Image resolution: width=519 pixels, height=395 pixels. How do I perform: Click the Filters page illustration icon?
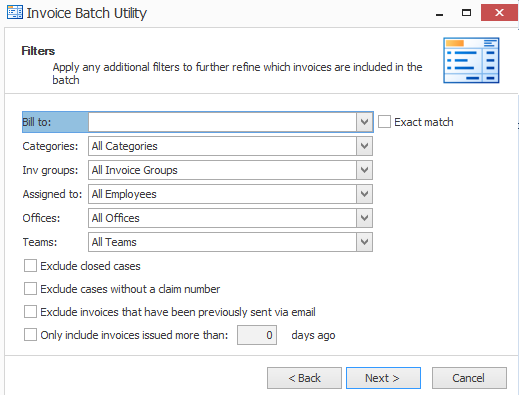pyautogui.click(x=471, y=60)
